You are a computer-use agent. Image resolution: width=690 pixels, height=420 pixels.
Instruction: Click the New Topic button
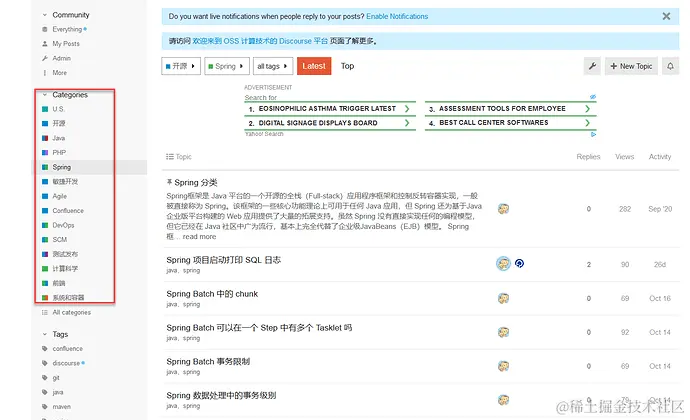[631, 66]
